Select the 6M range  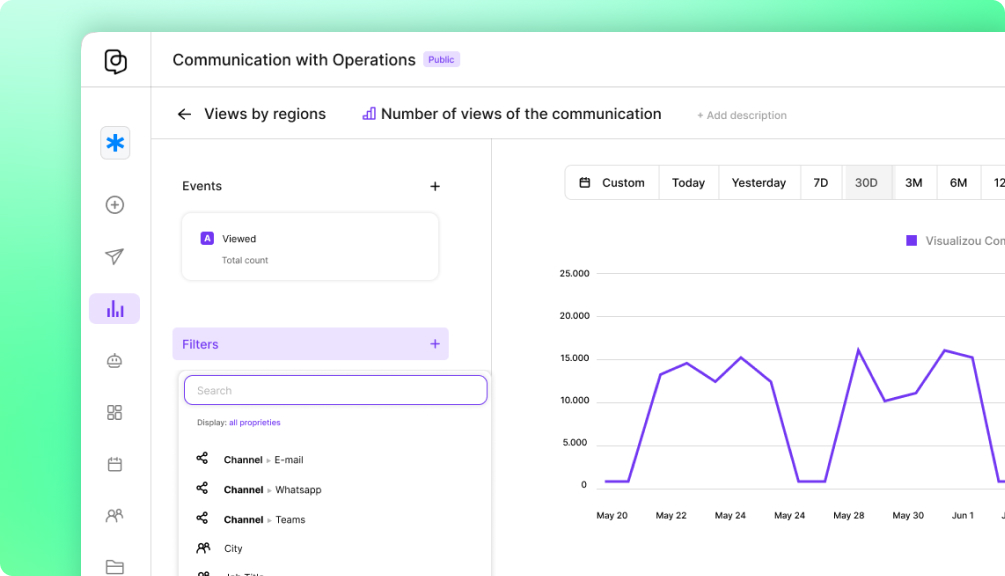[959, 183]
